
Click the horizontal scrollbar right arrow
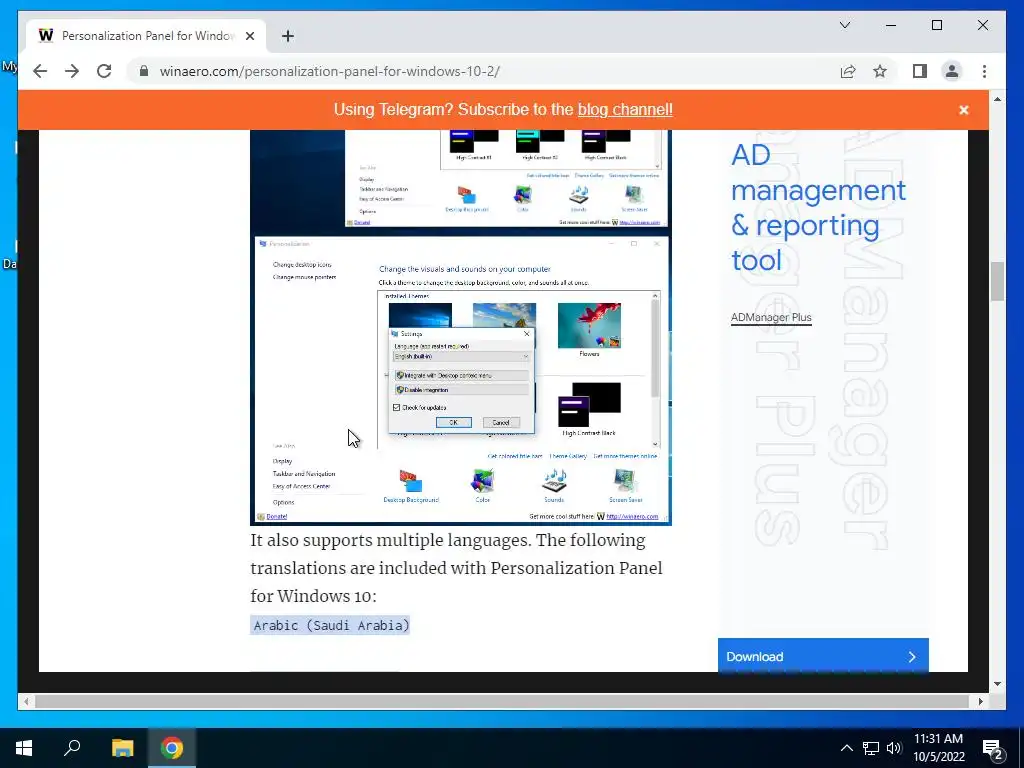pos(980,701)
